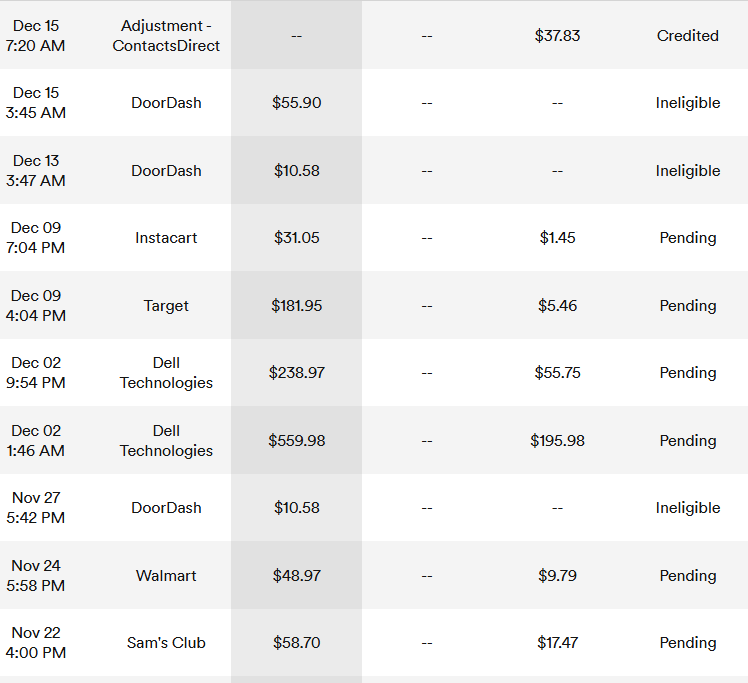The height and width of the screenshot is (683, 748).
Task: Open the Instacart transaction row
Action: 374,238
